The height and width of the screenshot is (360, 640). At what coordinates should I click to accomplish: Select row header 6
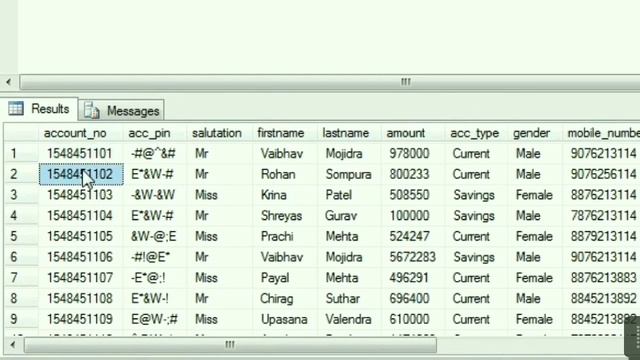click(x=21, y=257)
